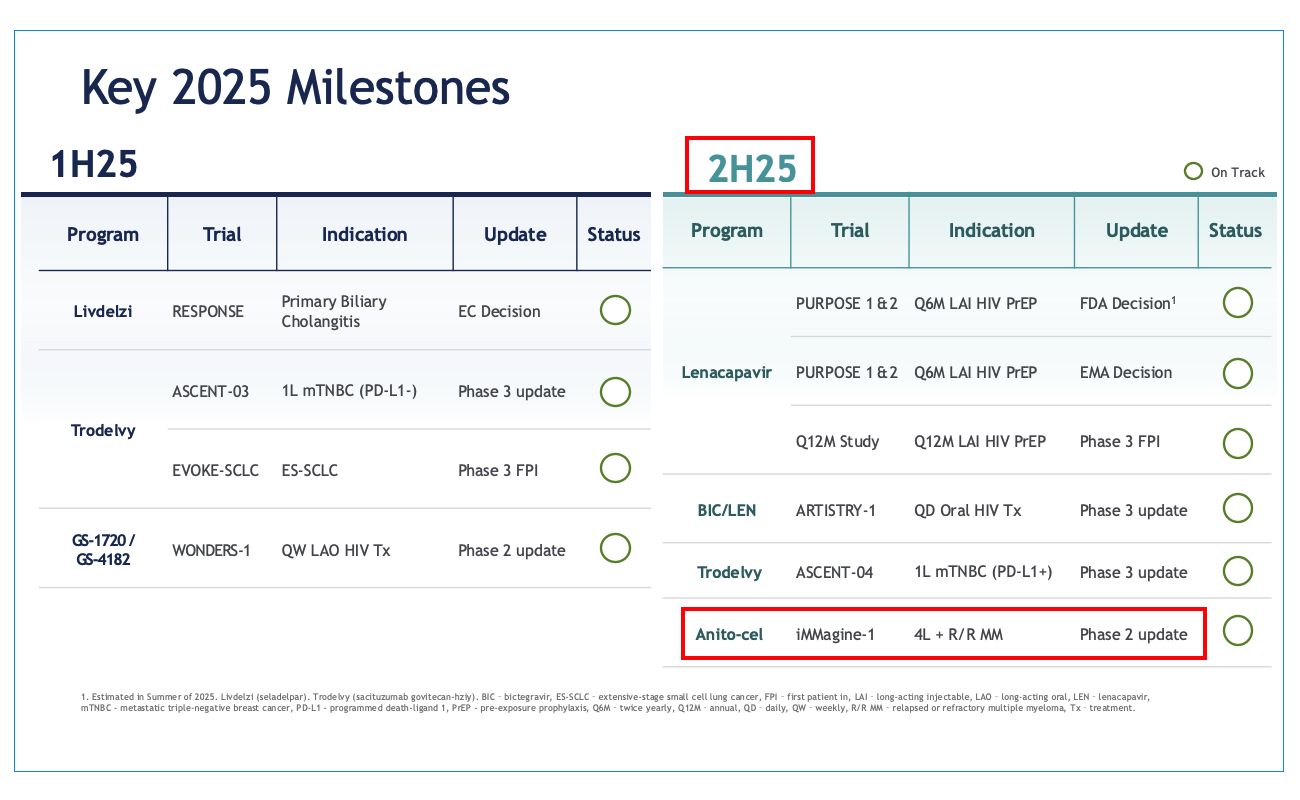Viewport: 1300px width, 800px height.
Task: Click "Phase 3 update" in the ASCENT-03 row
Action: pos(512,391)
